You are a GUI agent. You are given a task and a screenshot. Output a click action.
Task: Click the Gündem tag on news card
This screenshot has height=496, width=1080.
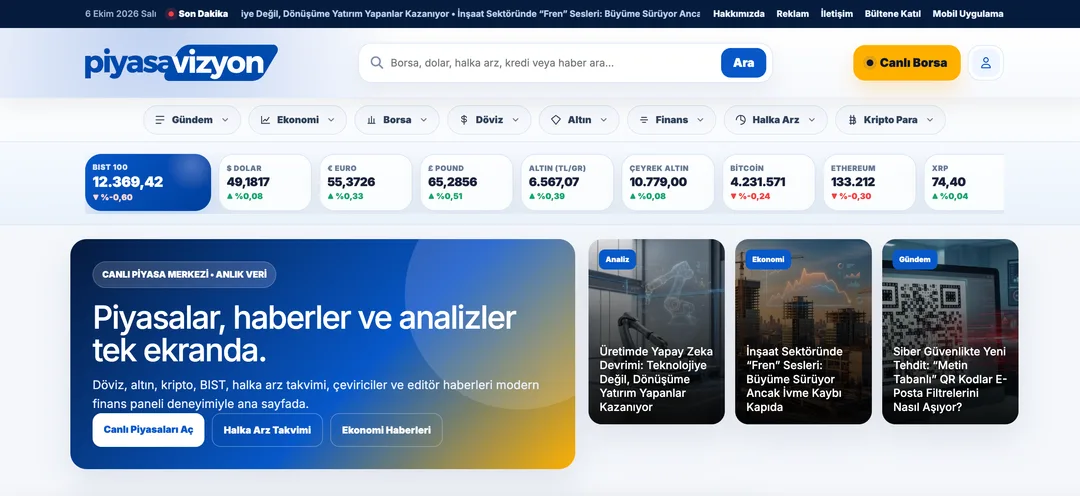(x=915, y=260)
